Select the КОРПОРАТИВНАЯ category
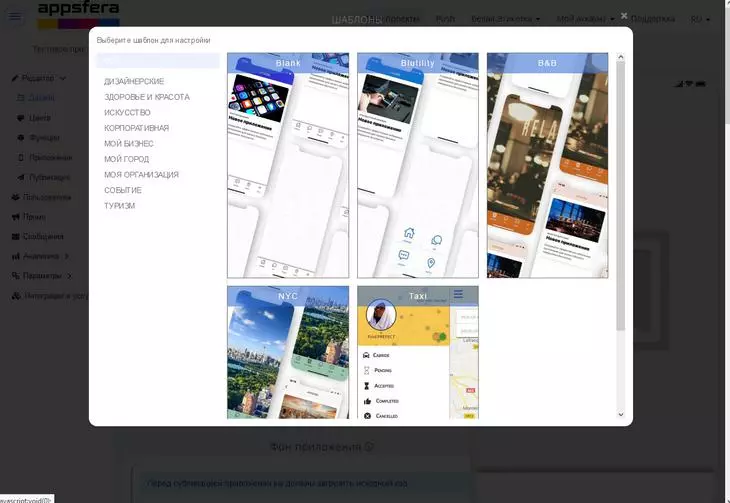This screenshot has width=730, height=503. coord(136,128)
